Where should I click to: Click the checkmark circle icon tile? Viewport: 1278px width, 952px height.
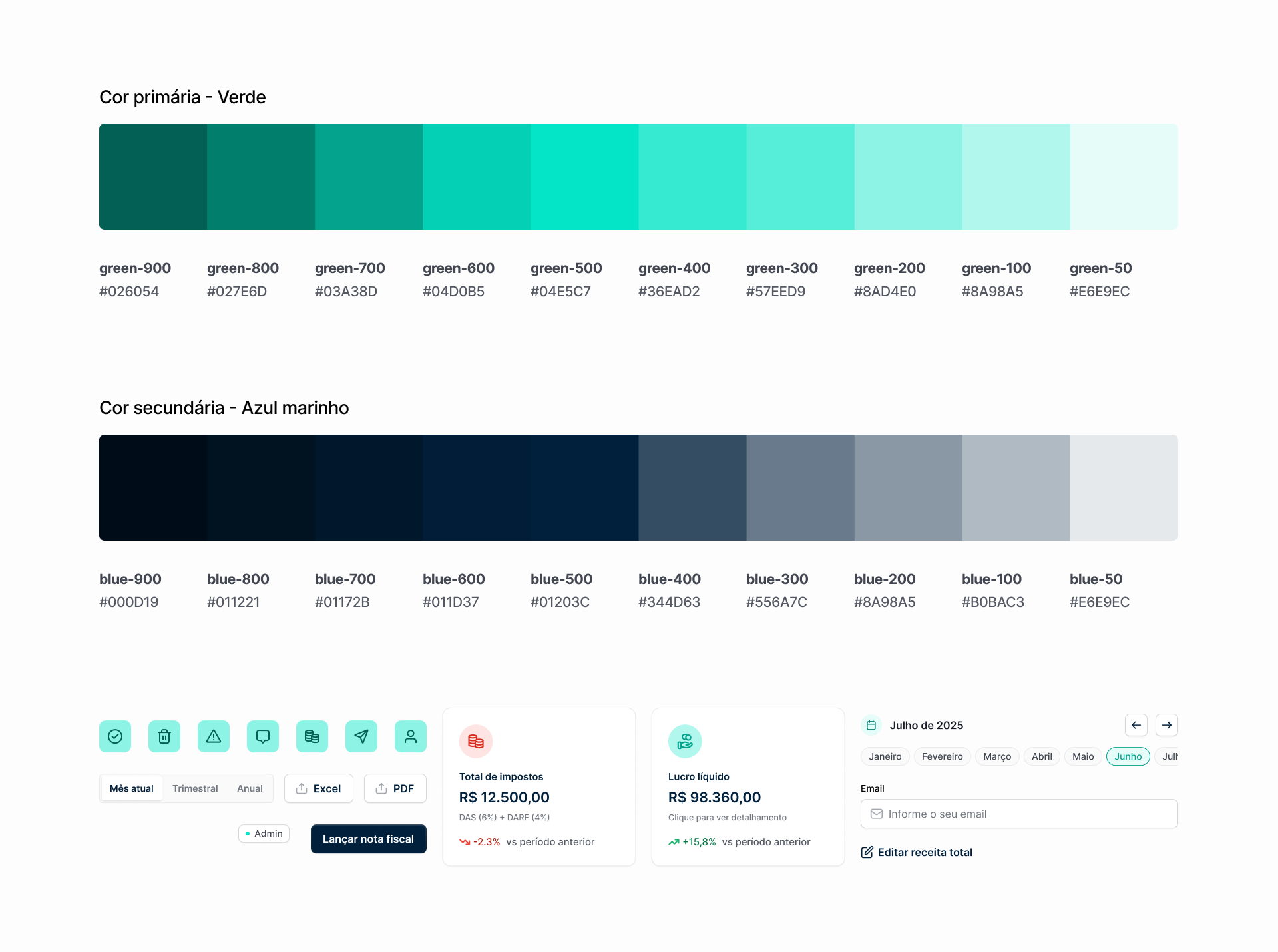115,736
